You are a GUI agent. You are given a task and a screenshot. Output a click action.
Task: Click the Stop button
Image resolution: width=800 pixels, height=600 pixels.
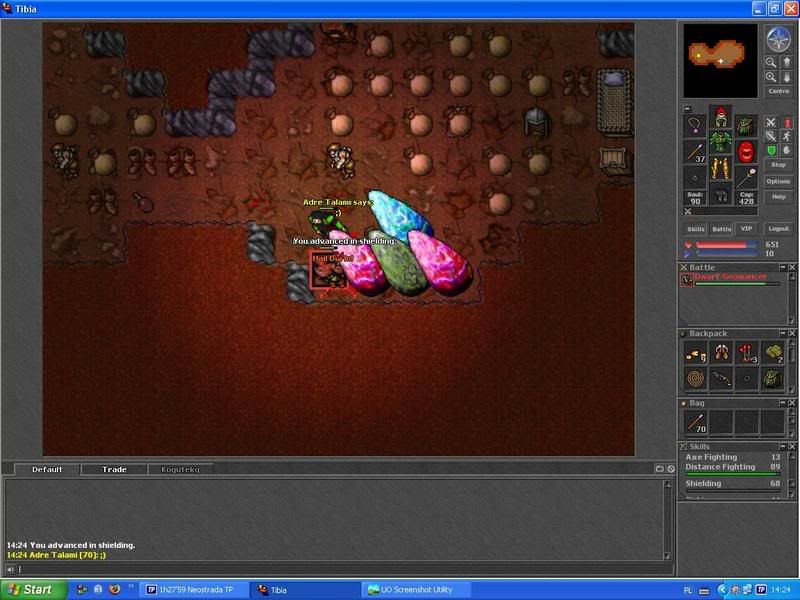coord(779,165)
